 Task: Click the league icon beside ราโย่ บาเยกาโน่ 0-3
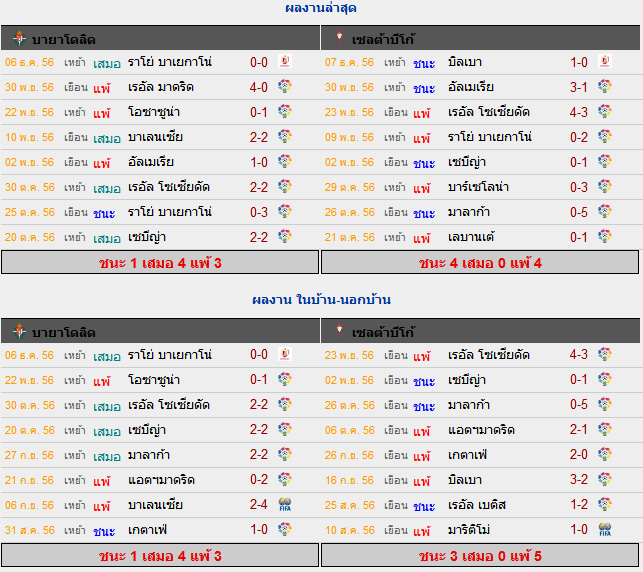[285, 212]
